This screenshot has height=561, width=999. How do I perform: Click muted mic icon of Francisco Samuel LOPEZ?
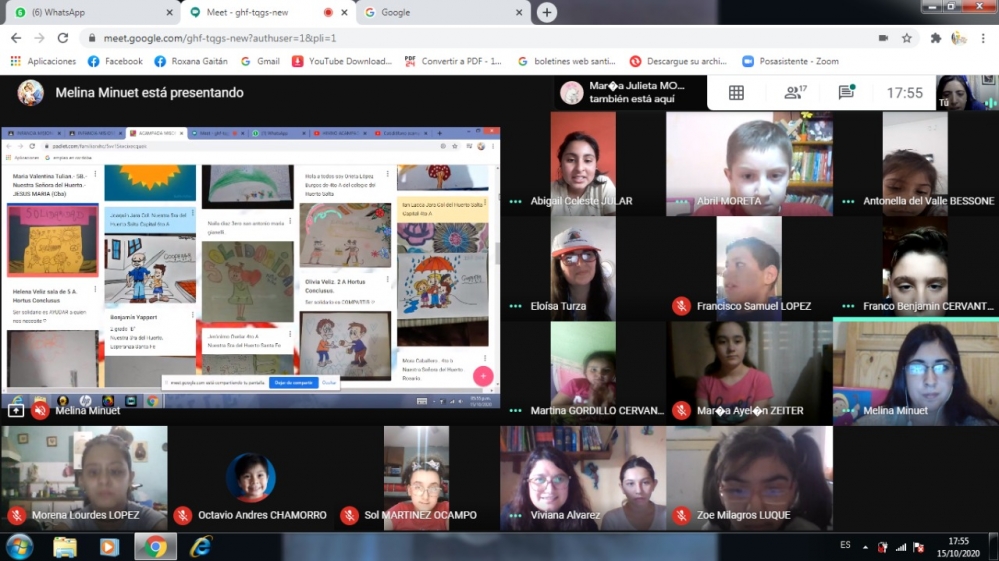pos(681,306)
